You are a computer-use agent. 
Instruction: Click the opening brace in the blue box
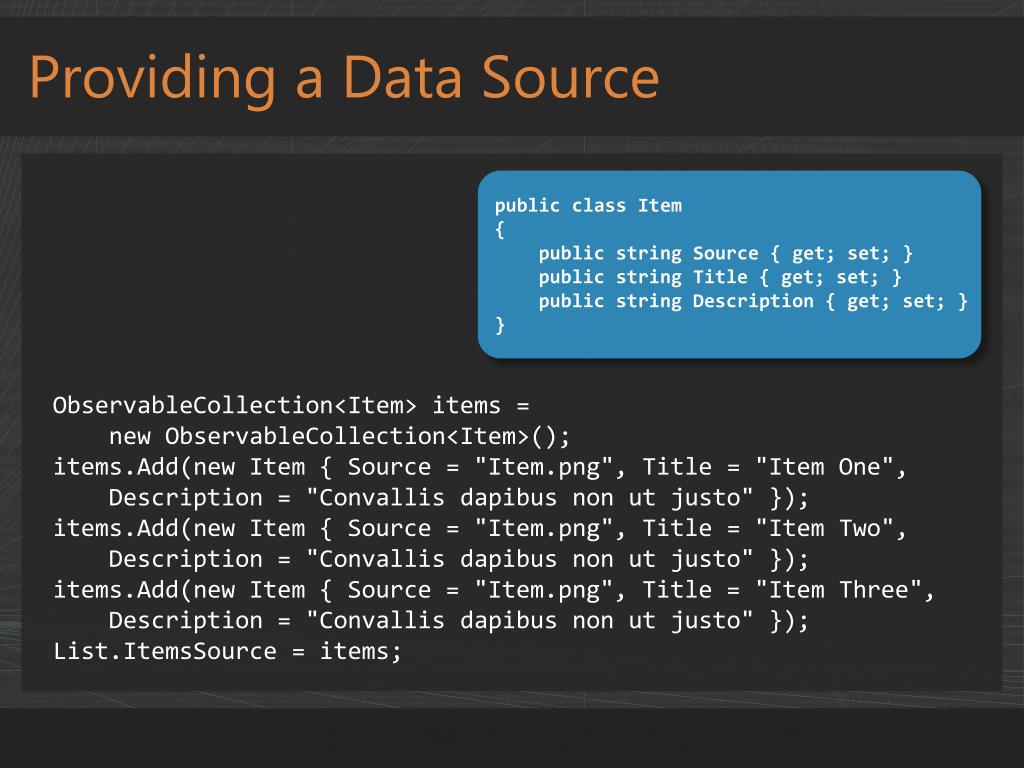point(500,230)
